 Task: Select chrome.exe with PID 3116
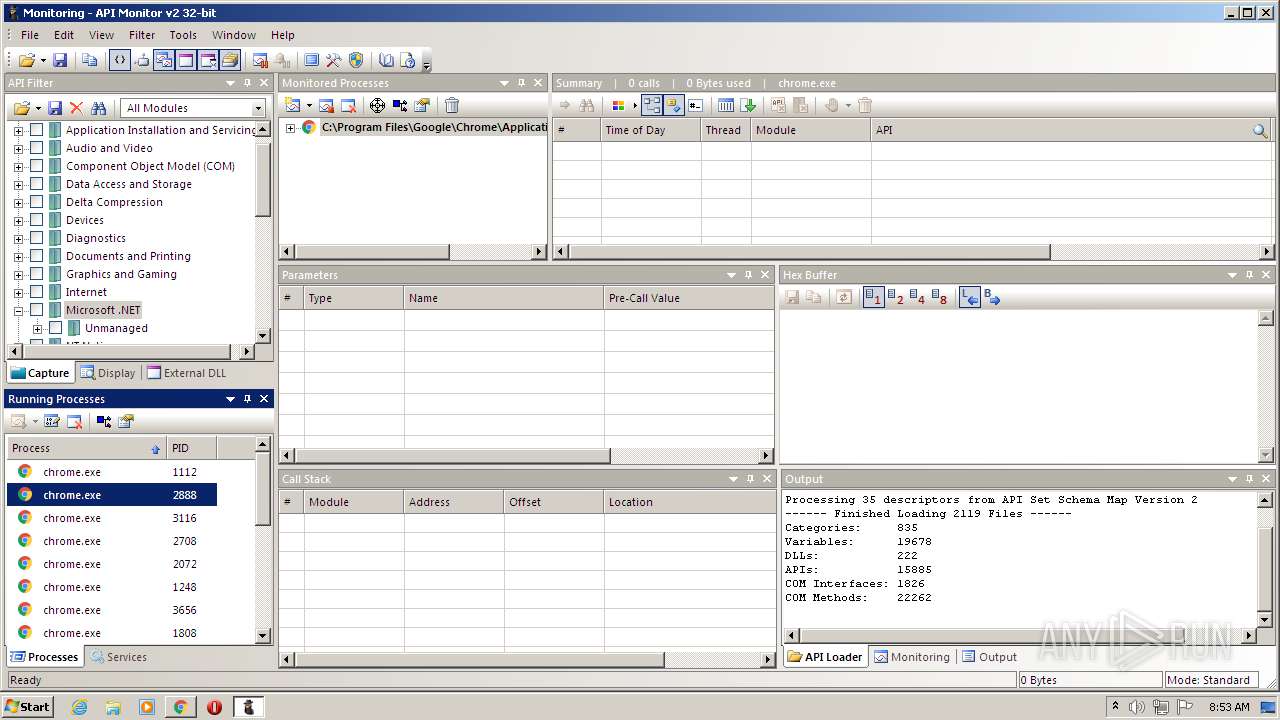[112, 518]
